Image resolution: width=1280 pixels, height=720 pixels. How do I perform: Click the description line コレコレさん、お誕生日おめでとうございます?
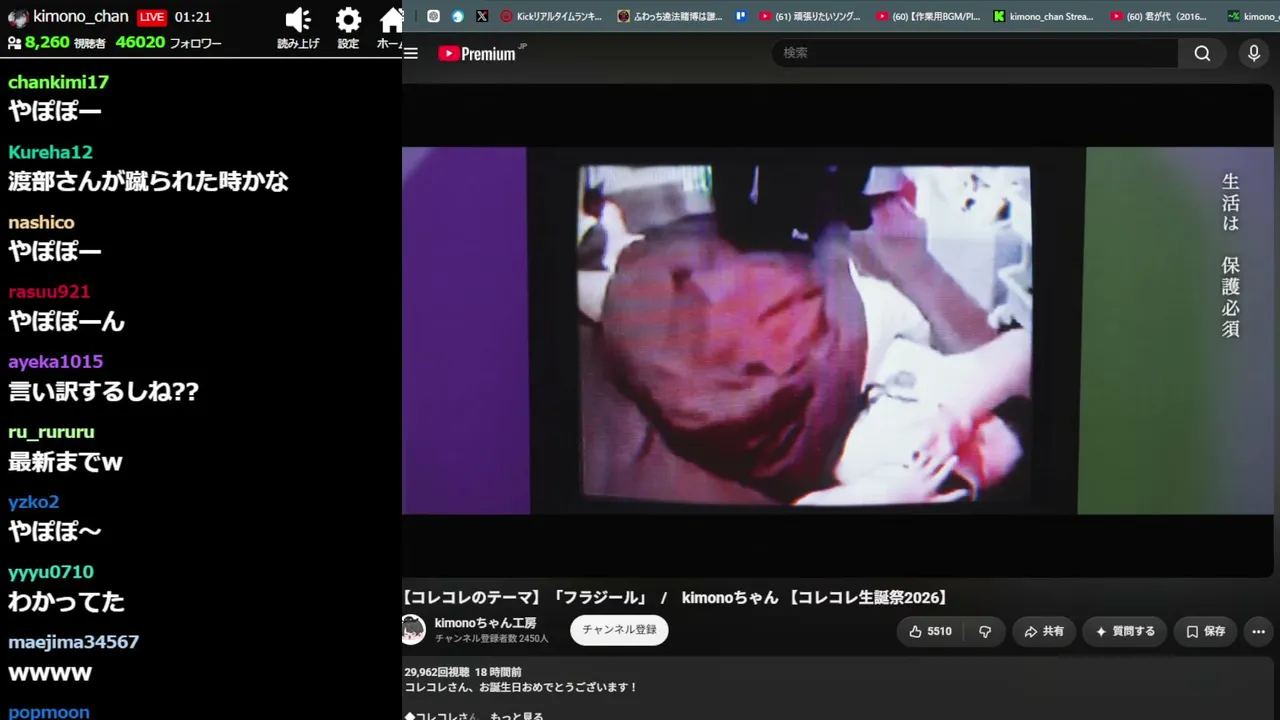click(521, 687)
